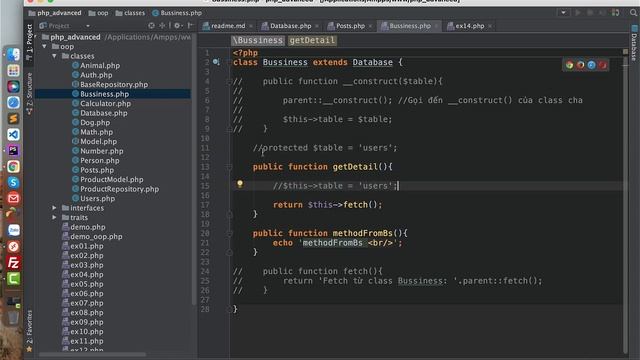
Task: Click the Database class name on line 2
Action: (372, 62)
